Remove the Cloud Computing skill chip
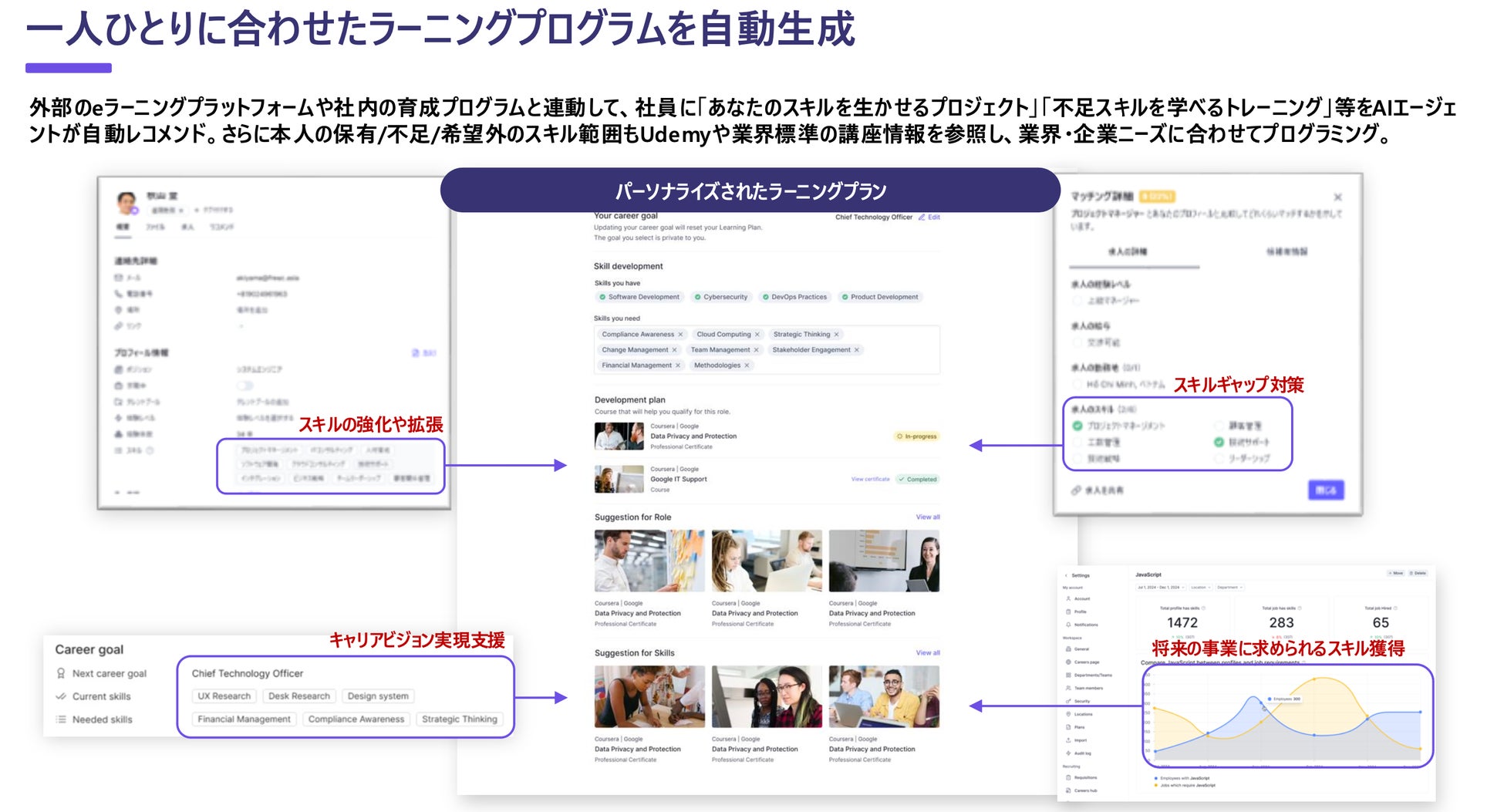The width and height of the screenshot is (1504, 812). 757,335
